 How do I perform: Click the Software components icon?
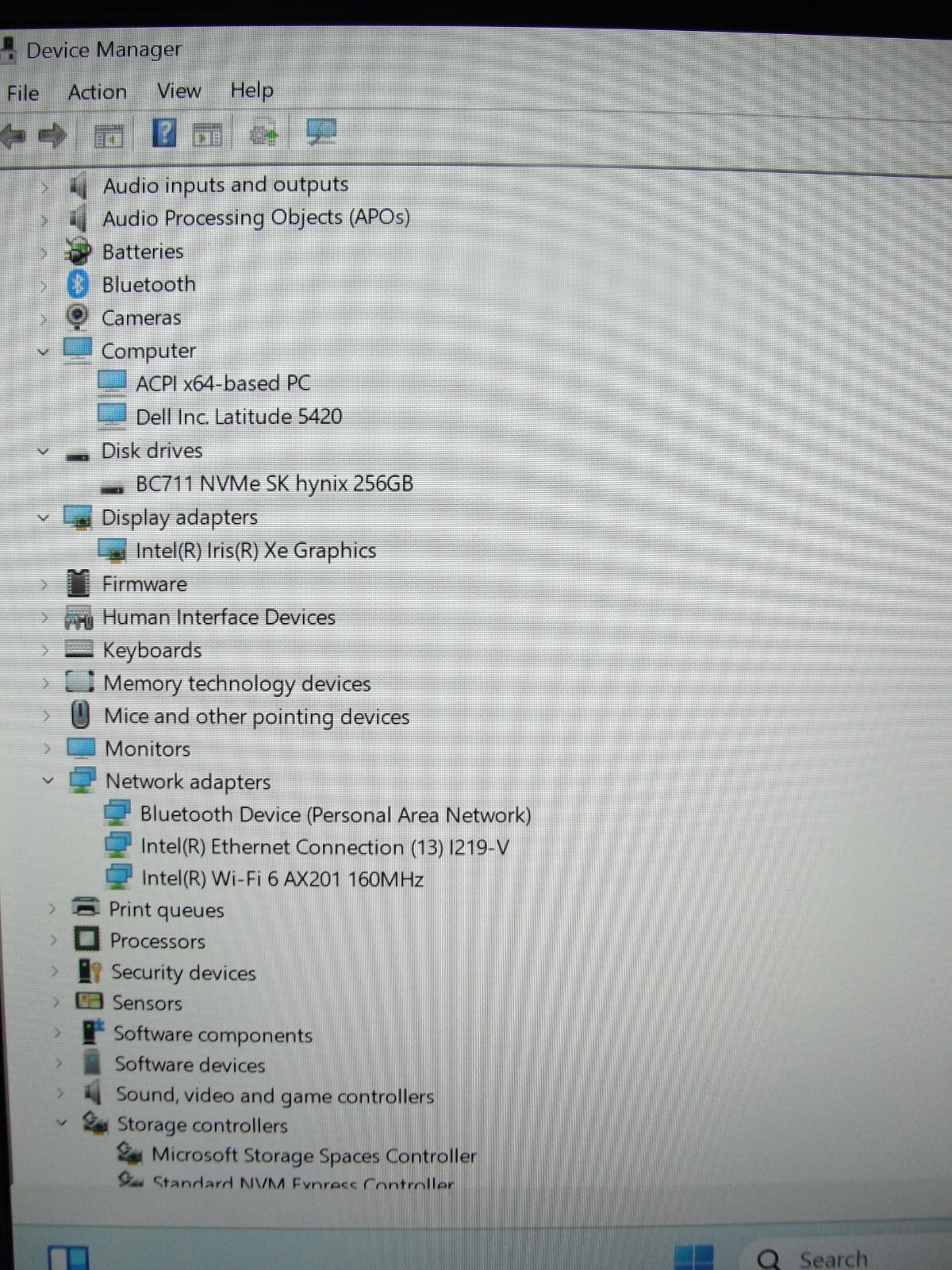point(93,1032)
